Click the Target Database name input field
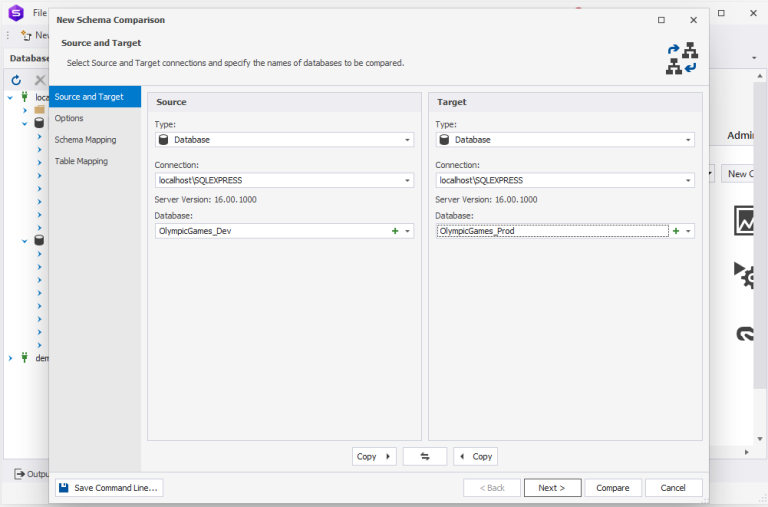768x507 pixels. click(552, 231)
